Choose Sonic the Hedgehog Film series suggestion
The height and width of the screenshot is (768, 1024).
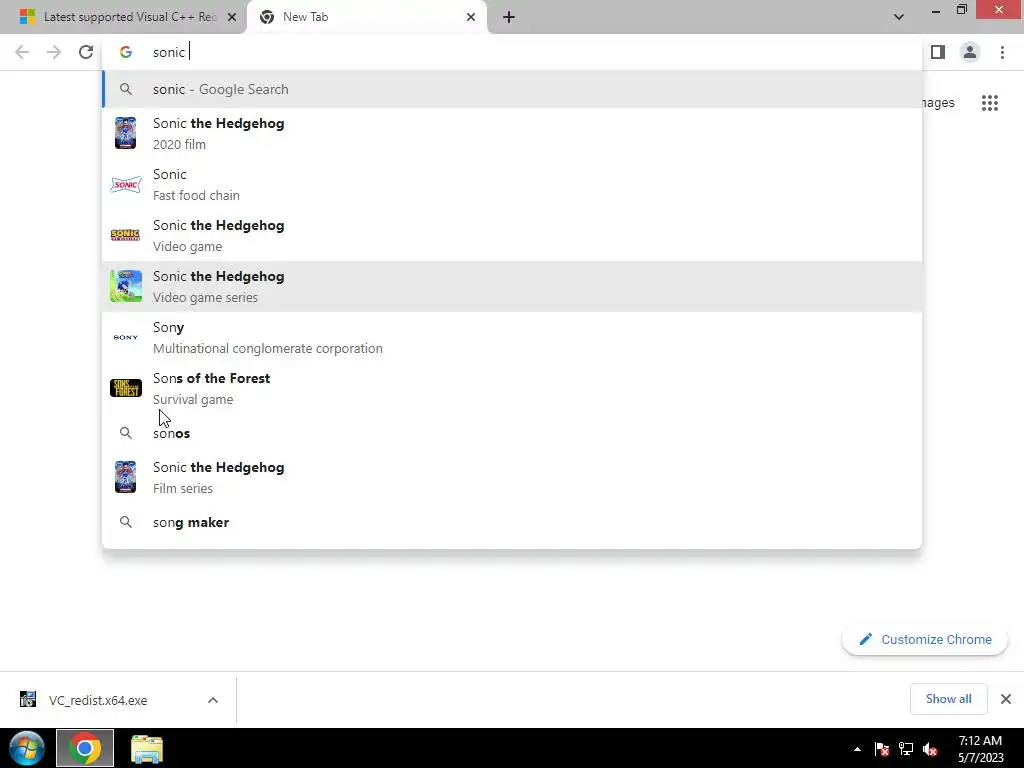(x=512, y=477)
